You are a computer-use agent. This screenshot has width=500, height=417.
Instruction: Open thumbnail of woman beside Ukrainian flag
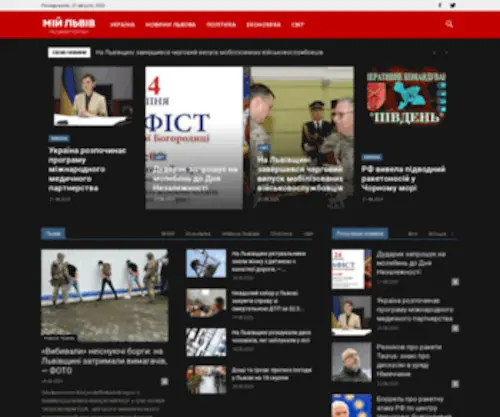coord(93,96)
